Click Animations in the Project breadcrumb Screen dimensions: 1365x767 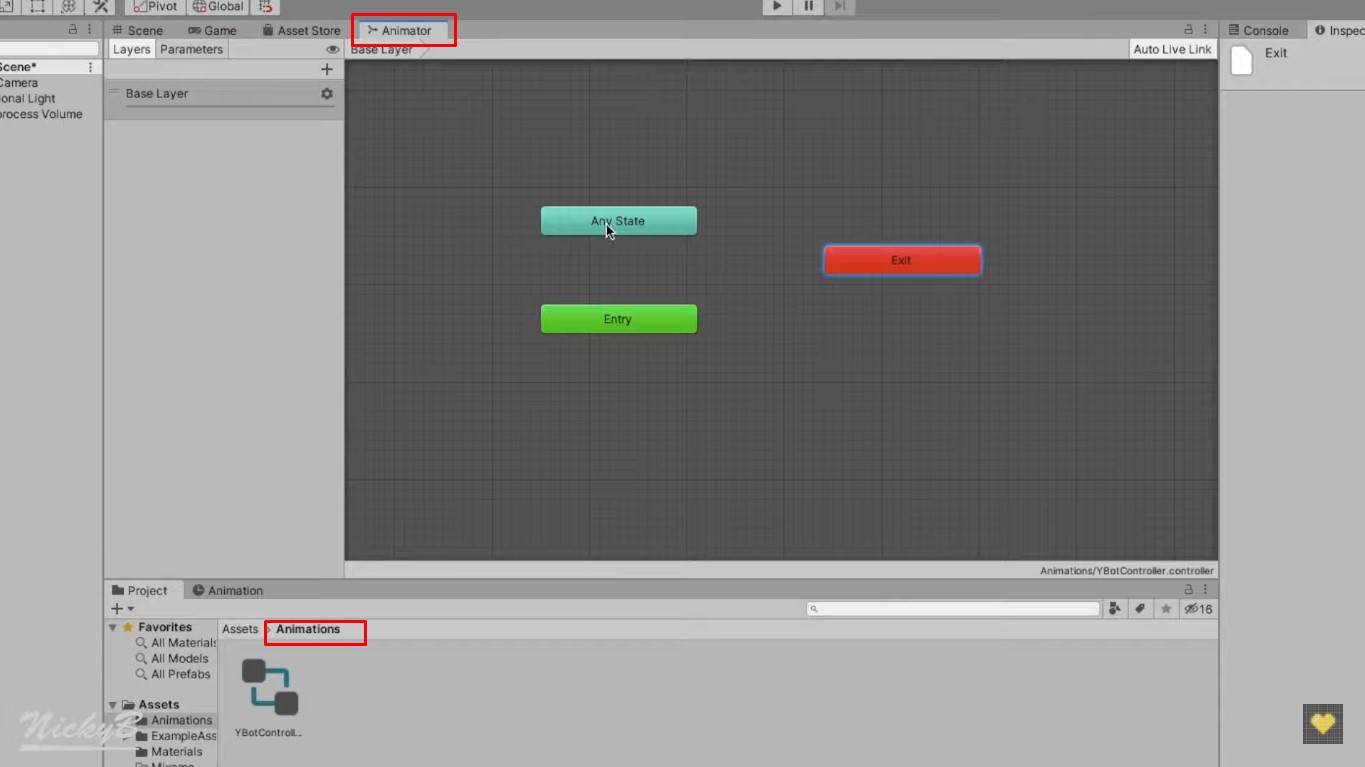click(x=308, y=629)
